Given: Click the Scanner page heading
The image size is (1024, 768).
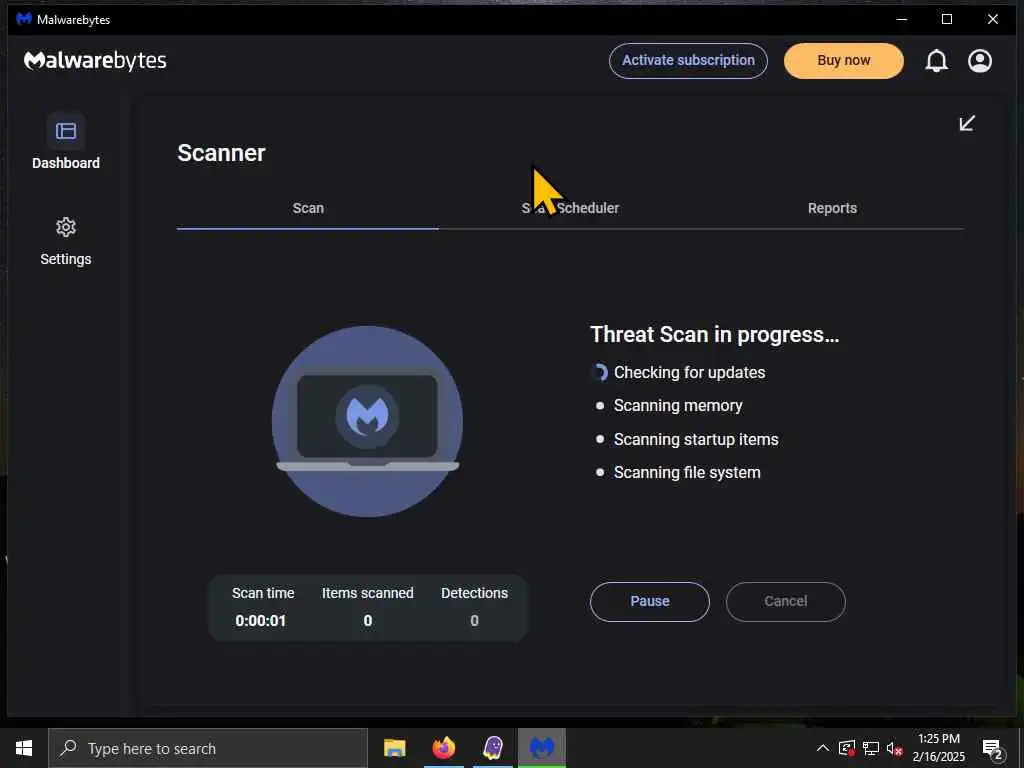Looking at the screenshot, I should click(221, 153).
